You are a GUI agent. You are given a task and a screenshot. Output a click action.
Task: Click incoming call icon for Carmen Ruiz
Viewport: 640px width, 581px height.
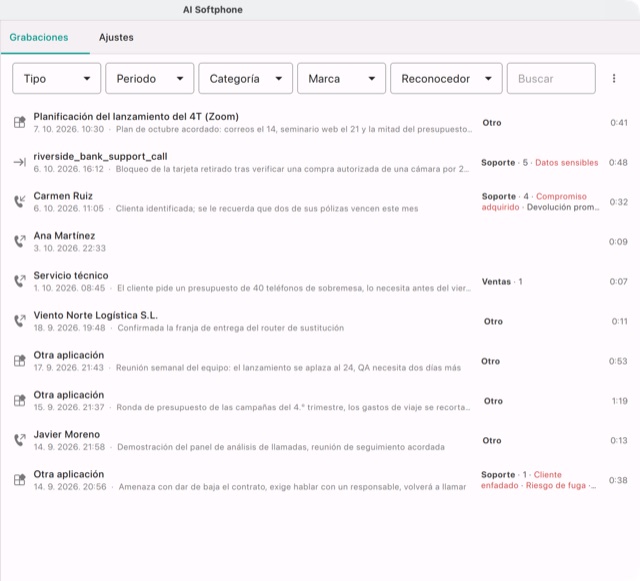tap(20, 202)
